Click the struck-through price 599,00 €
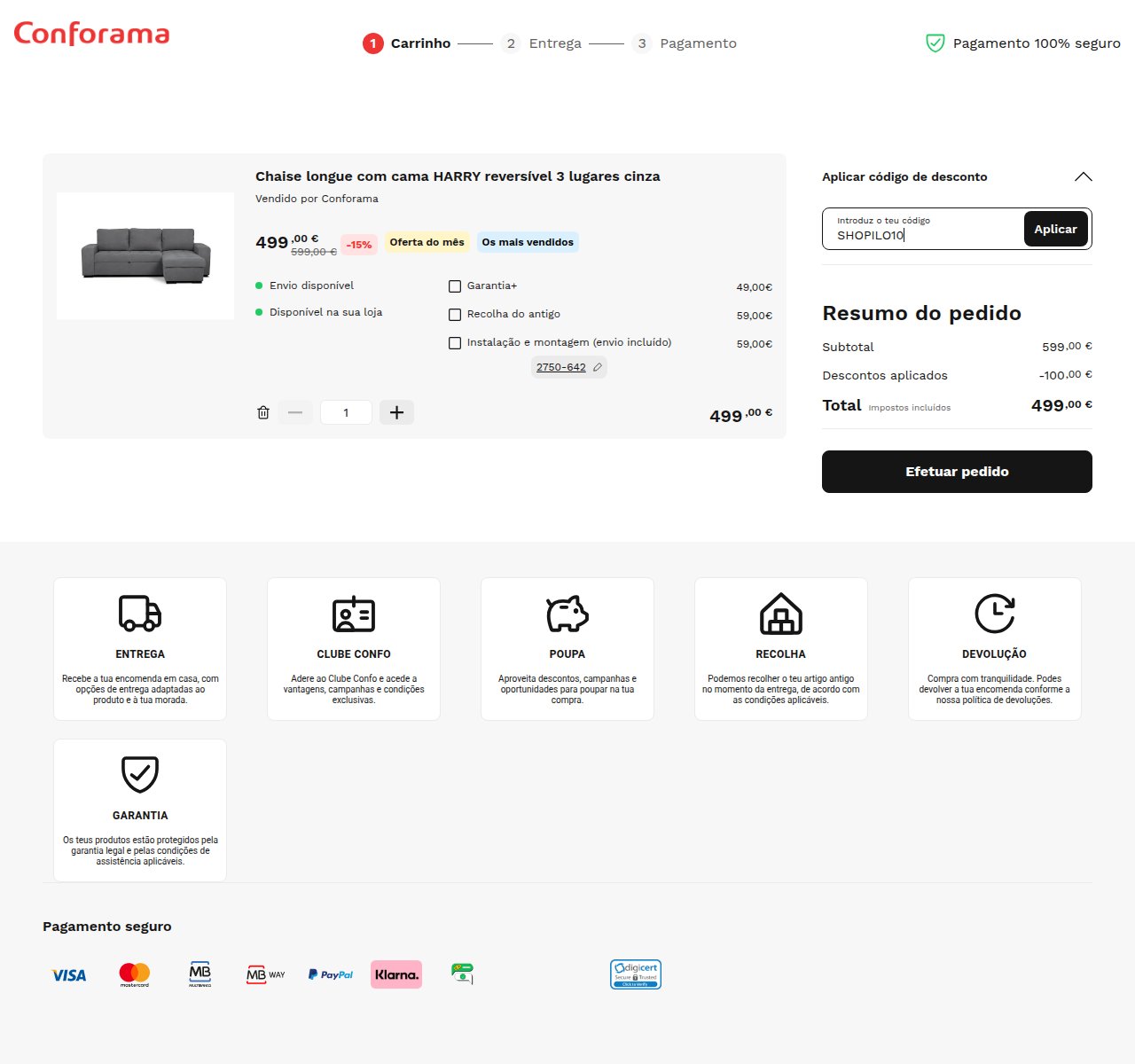 (x=314, y=252)
